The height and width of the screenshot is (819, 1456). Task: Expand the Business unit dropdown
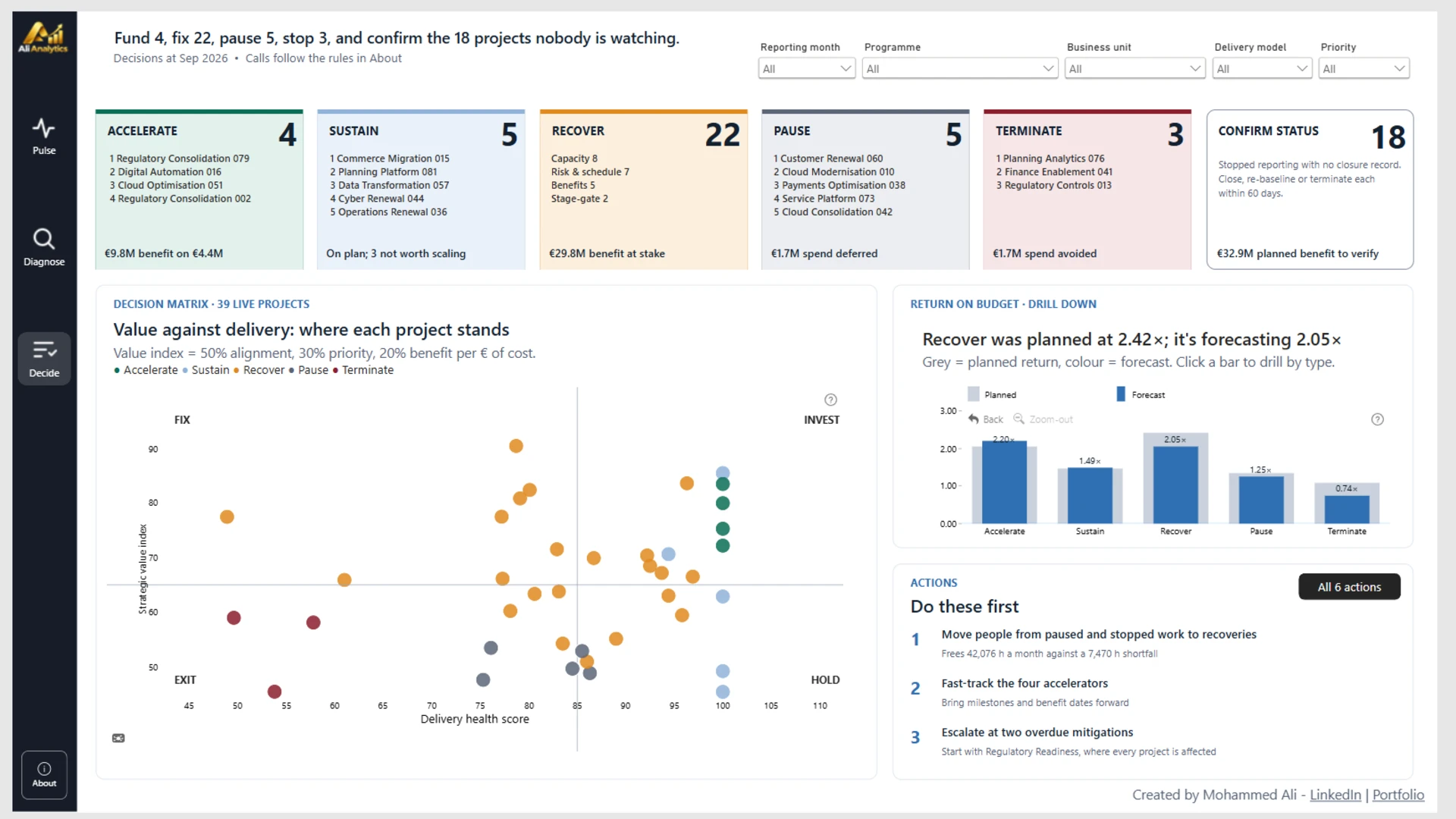click(x=1134, y=68)
